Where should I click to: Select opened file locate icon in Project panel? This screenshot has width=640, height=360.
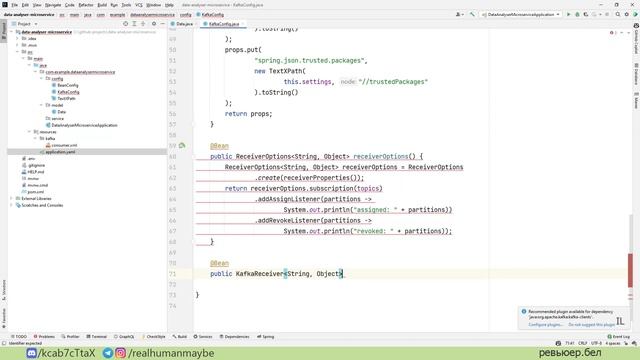pyautogui.click(x=125, y=24)
